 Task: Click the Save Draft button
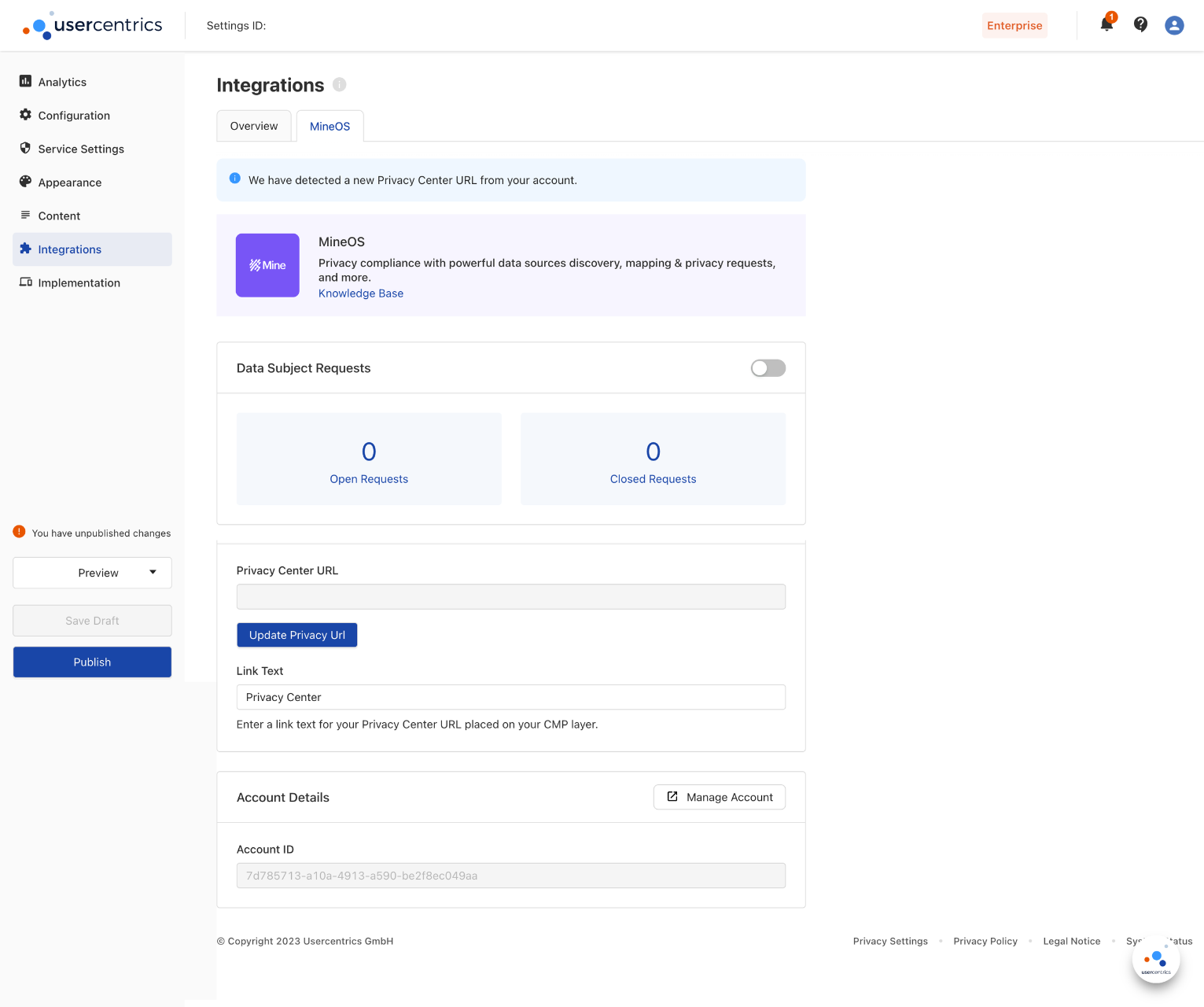pos(92,621)
